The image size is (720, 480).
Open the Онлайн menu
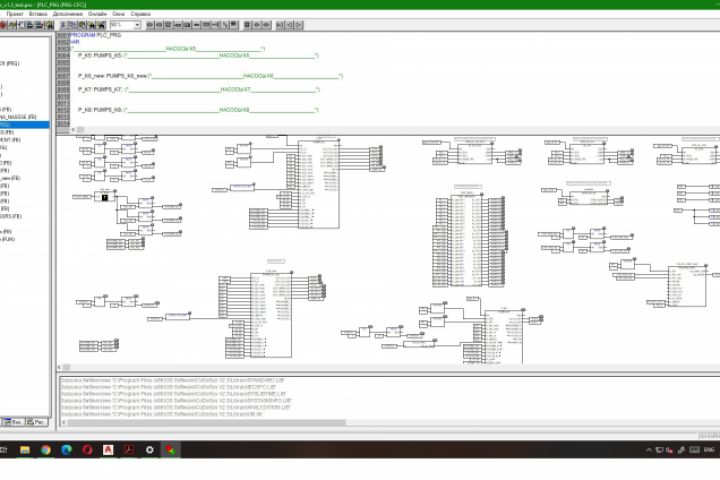point(97,14)
